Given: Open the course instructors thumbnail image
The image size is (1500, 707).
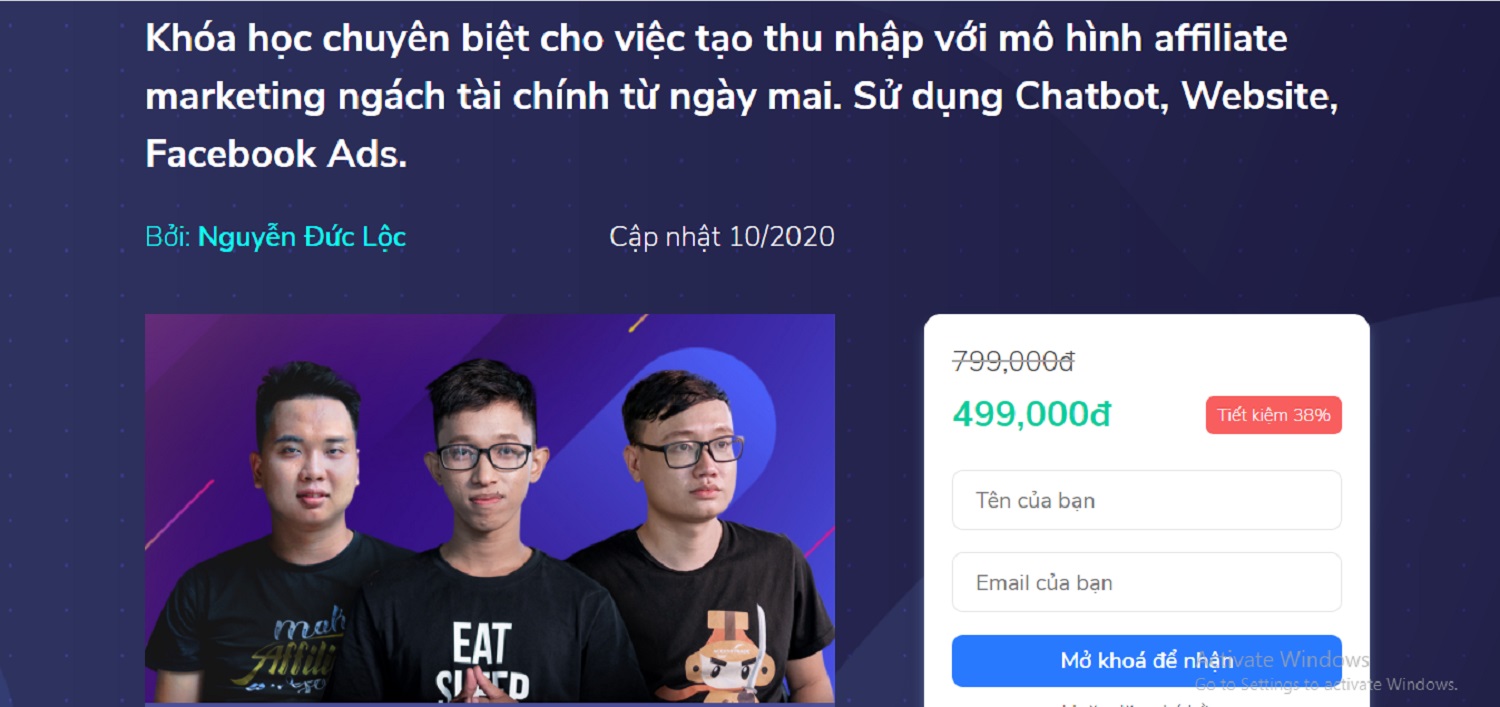Looking at the screenshot, I should (x=490, y=508).
